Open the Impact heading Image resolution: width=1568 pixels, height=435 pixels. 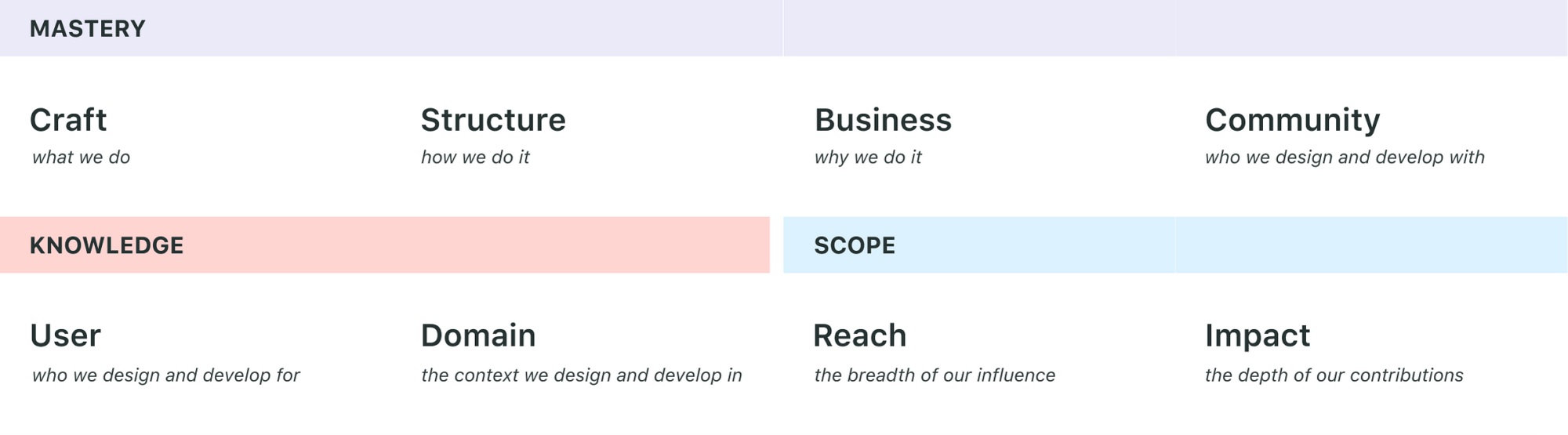pos(1258,335)
